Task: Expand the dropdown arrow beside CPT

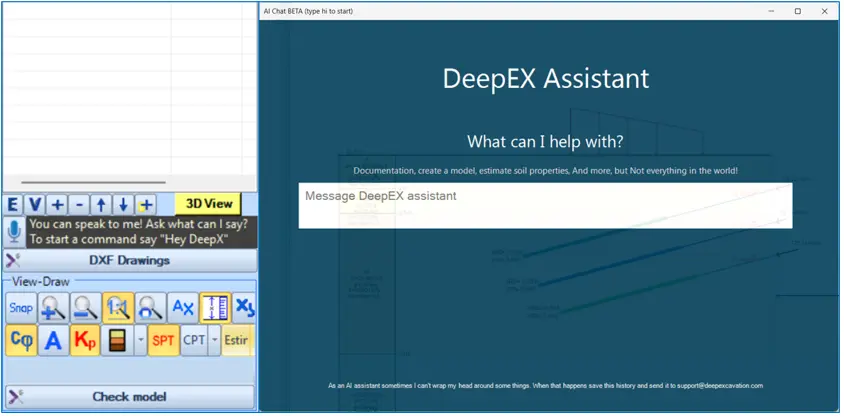Action: 214,341
